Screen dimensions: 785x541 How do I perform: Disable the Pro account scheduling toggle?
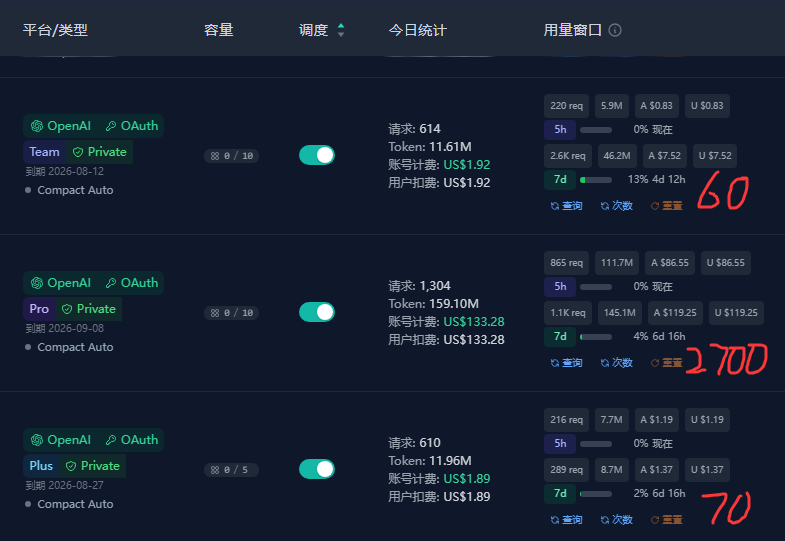pyautogui.click(x=317, y=312)
